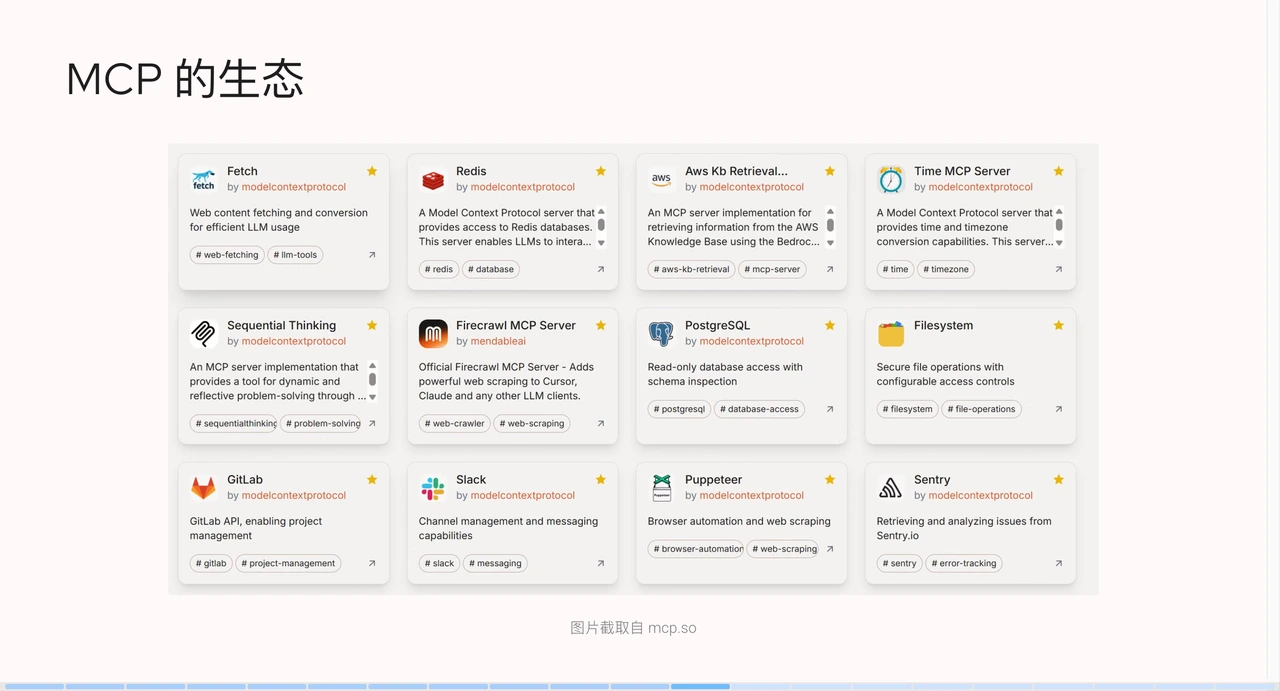Click the AWS logo on Aws Kb Retrieval card
The image size is (1280, 691).
(x=661, y=180)
